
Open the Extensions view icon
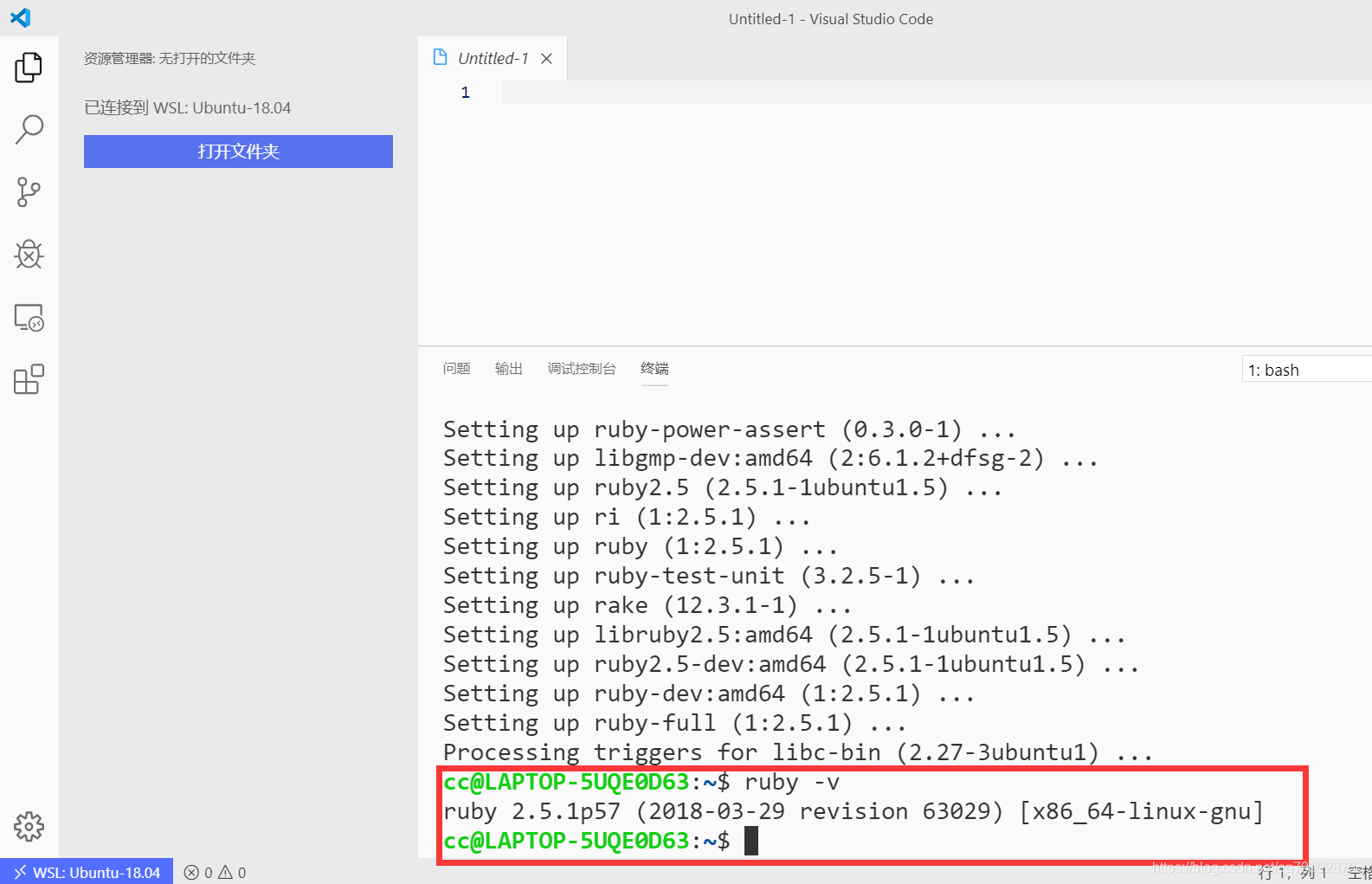29,379
